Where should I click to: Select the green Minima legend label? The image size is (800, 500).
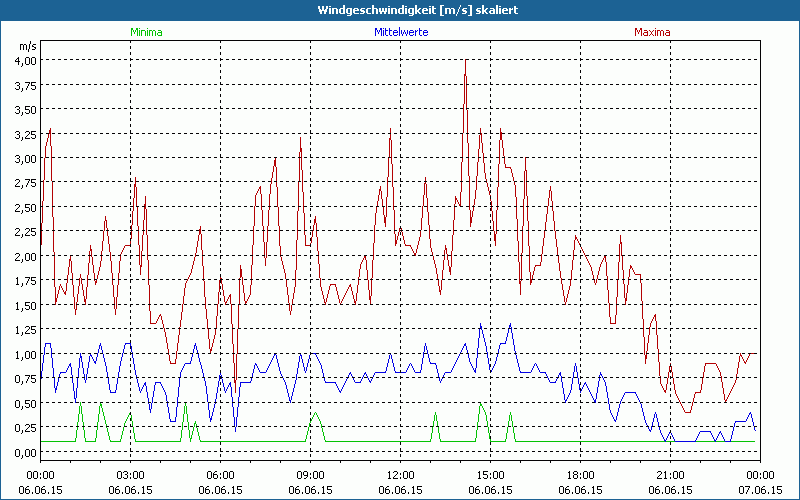[145, 32]
